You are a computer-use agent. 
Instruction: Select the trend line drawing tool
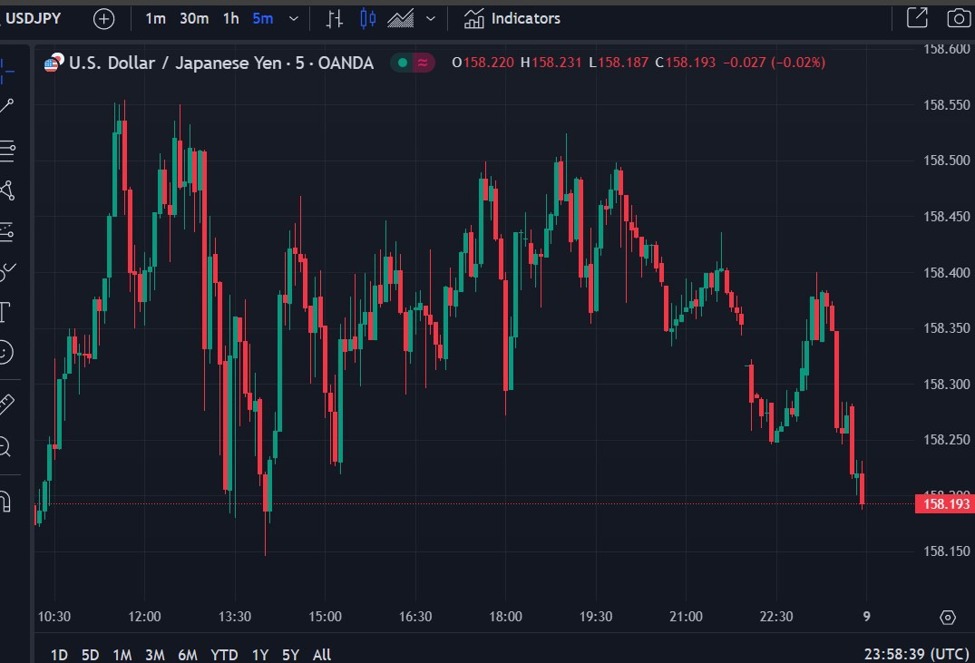pyautogui.click(x=7, y=106)
